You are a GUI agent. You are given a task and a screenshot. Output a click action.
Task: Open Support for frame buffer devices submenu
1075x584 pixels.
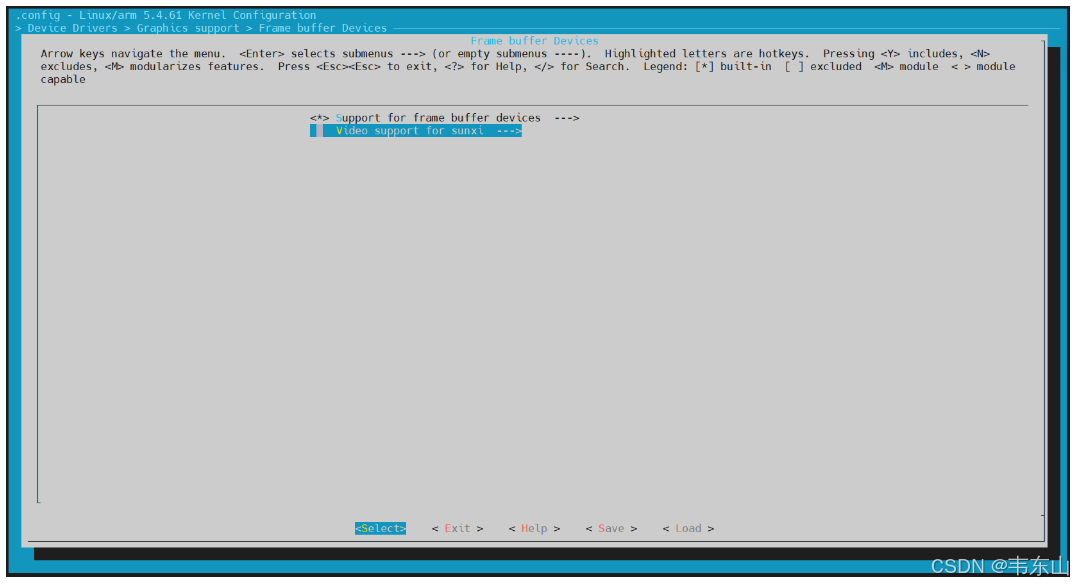444,118
